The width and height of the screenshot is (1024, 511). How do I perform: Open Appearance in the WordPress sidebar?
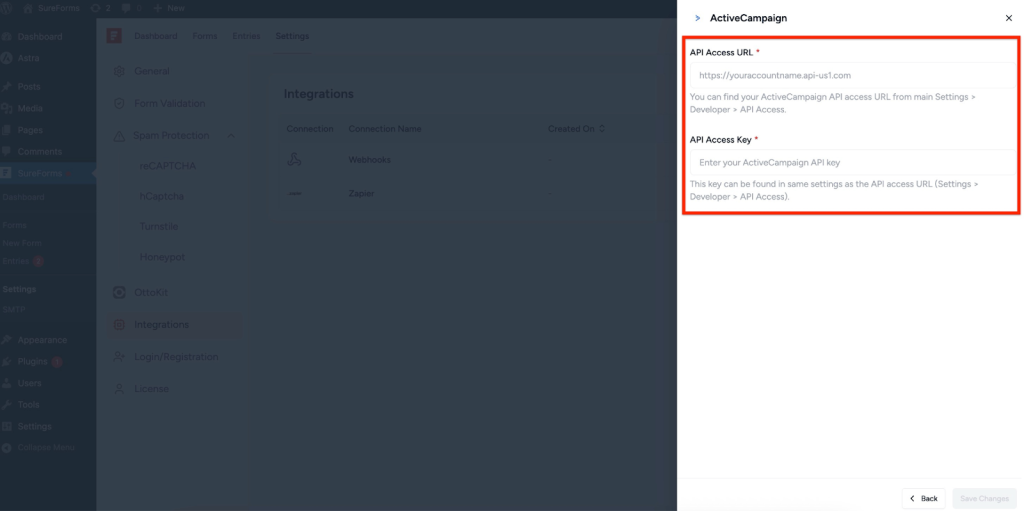coord(42,340)
